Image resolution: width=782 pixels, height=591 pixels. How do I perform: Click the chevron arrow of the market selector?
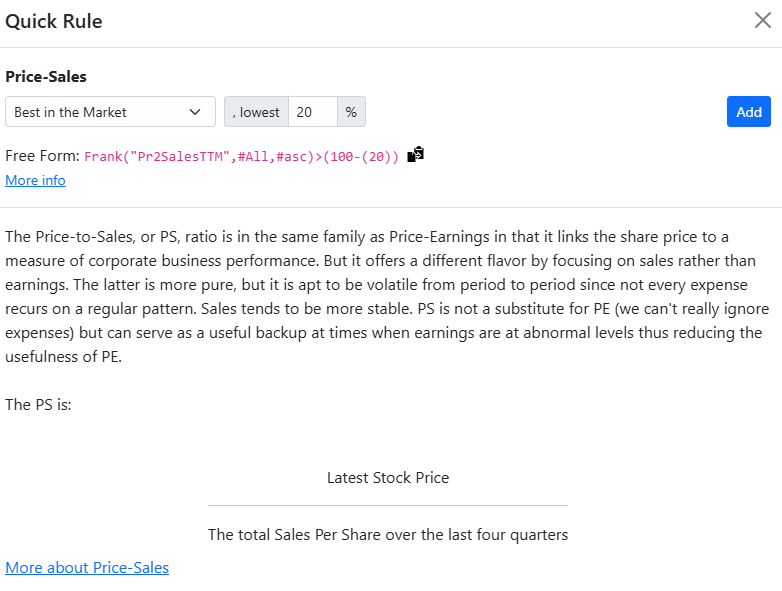195,112
